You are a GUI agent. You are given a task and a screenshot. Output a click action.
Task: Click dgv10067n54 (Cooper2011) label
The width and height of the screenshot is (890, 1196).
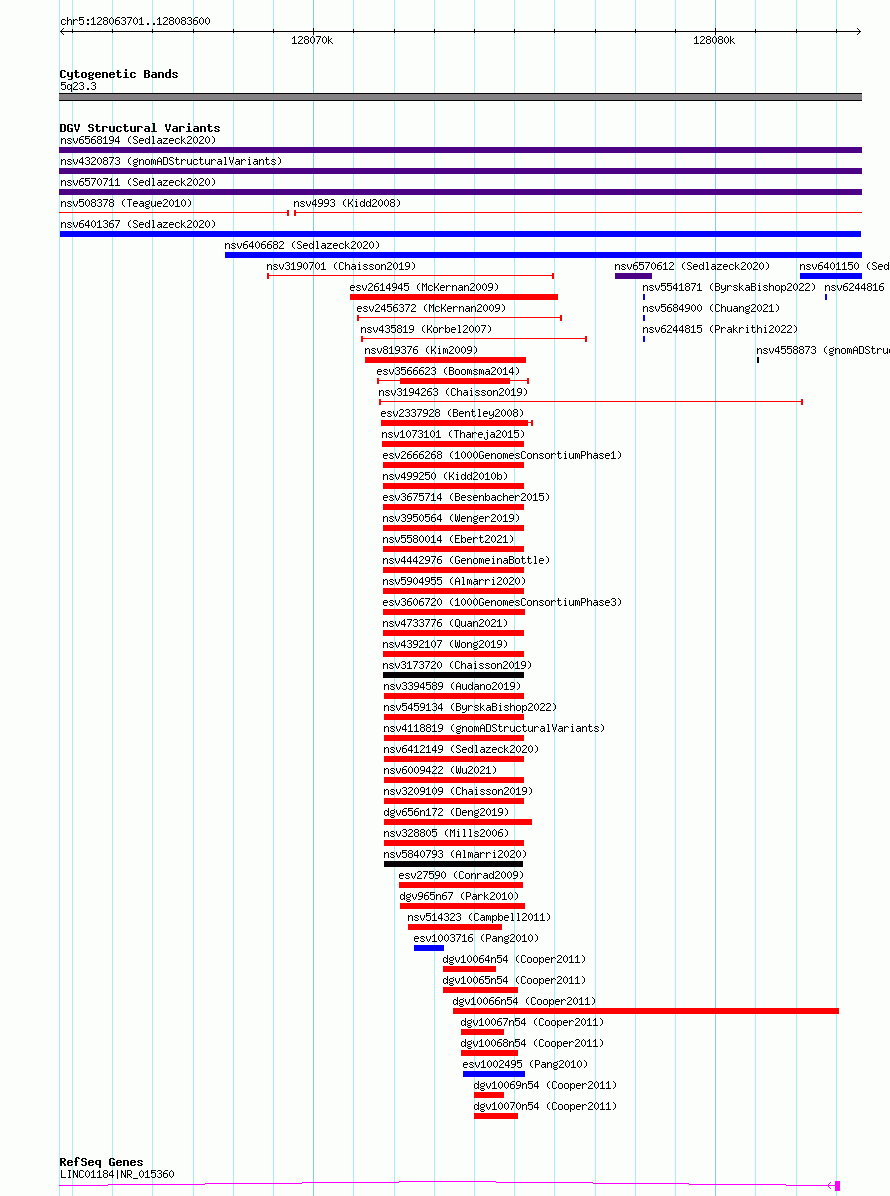(532, 1022)
